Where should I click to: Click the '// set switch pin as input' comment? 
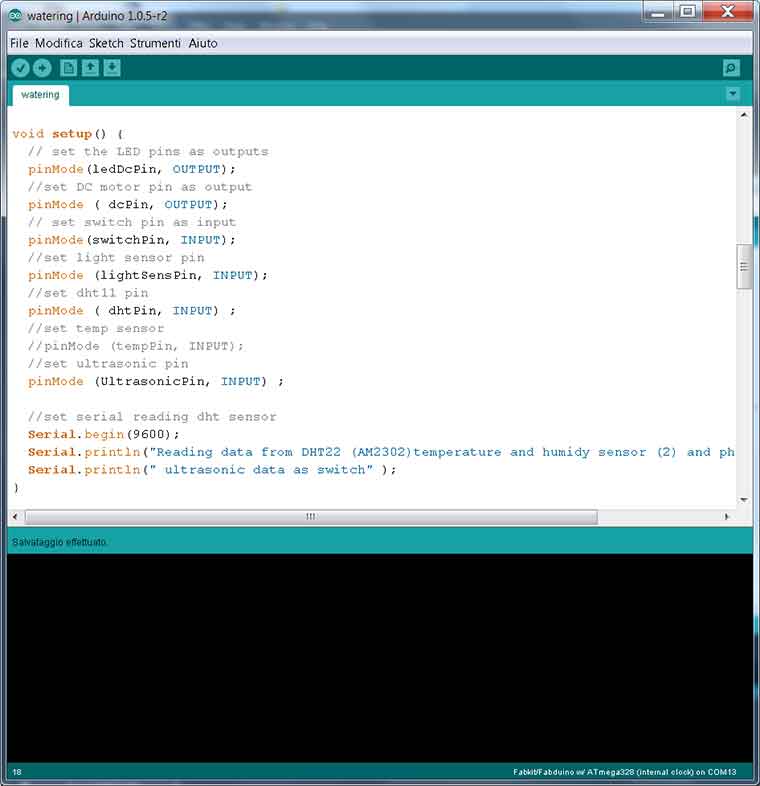coord(132,222)
